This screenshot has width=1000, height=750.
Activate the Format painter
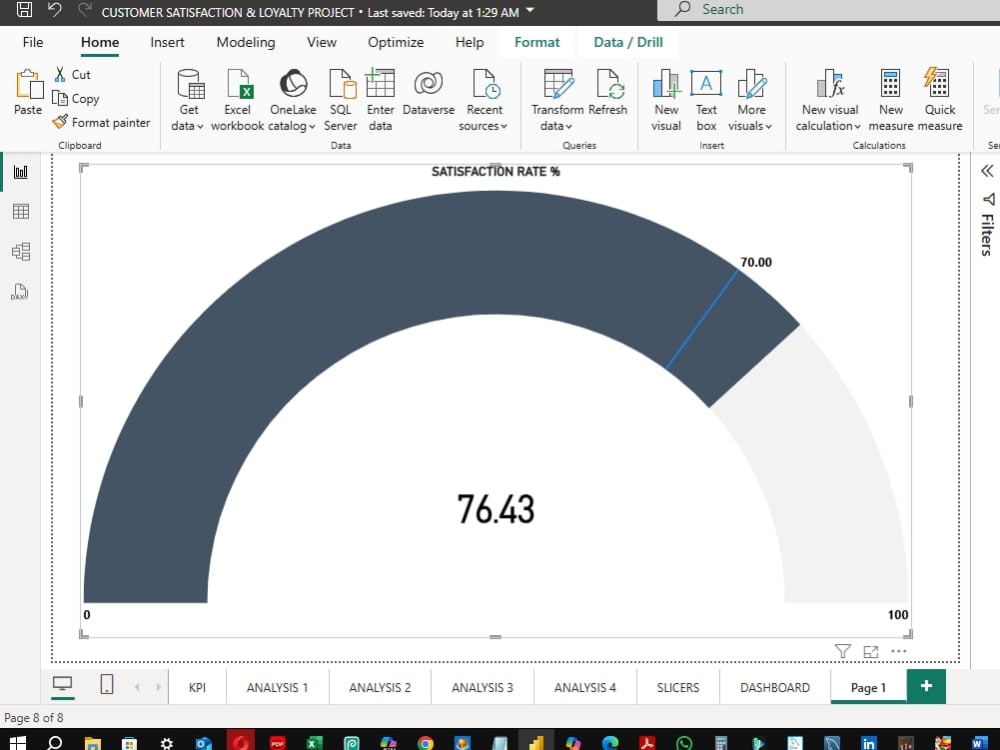pyautogui.click(x=102, y=122)
